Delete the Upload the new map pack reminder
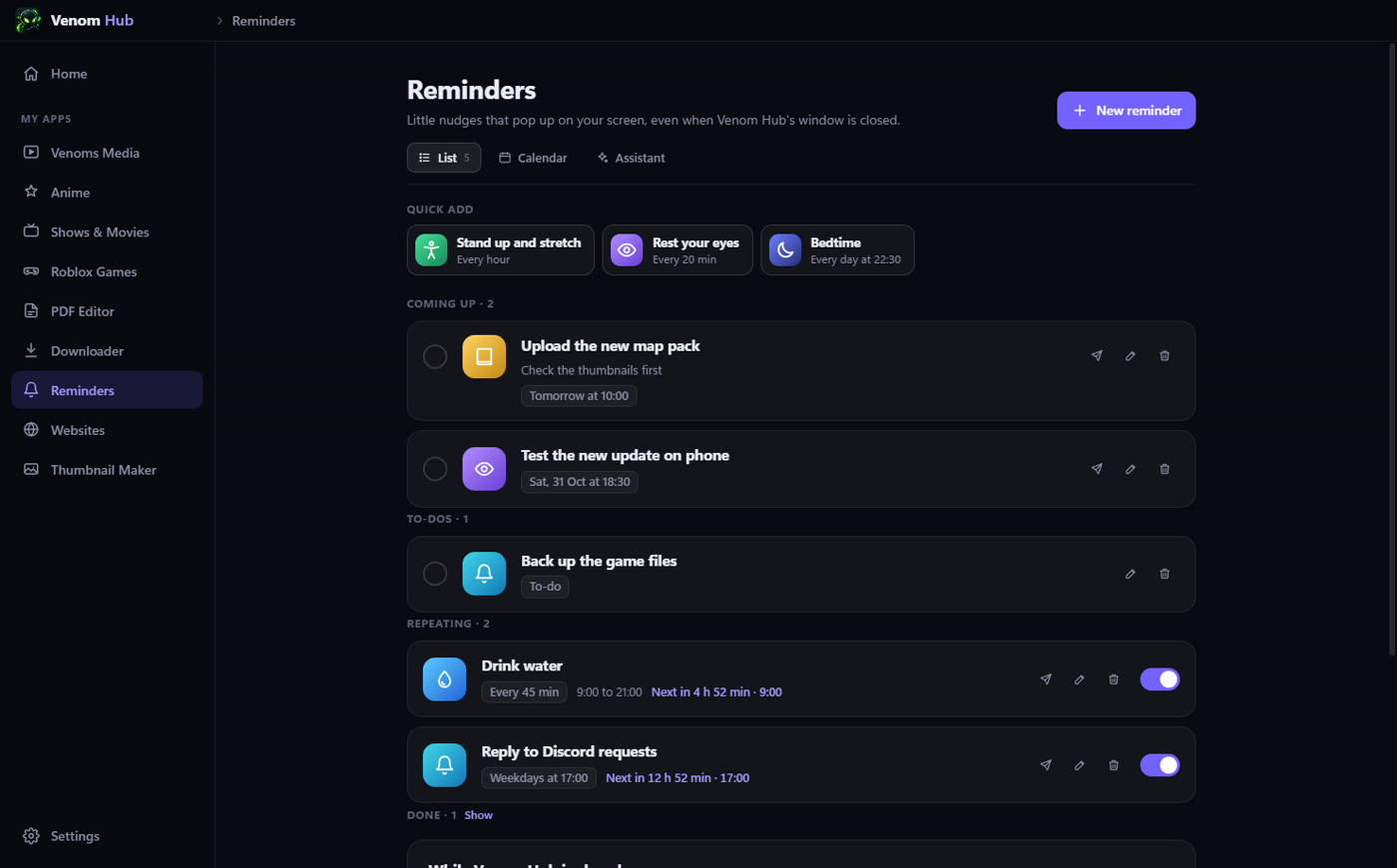This screenshot has width=1397, height=868. click(x=1164, y=356)
